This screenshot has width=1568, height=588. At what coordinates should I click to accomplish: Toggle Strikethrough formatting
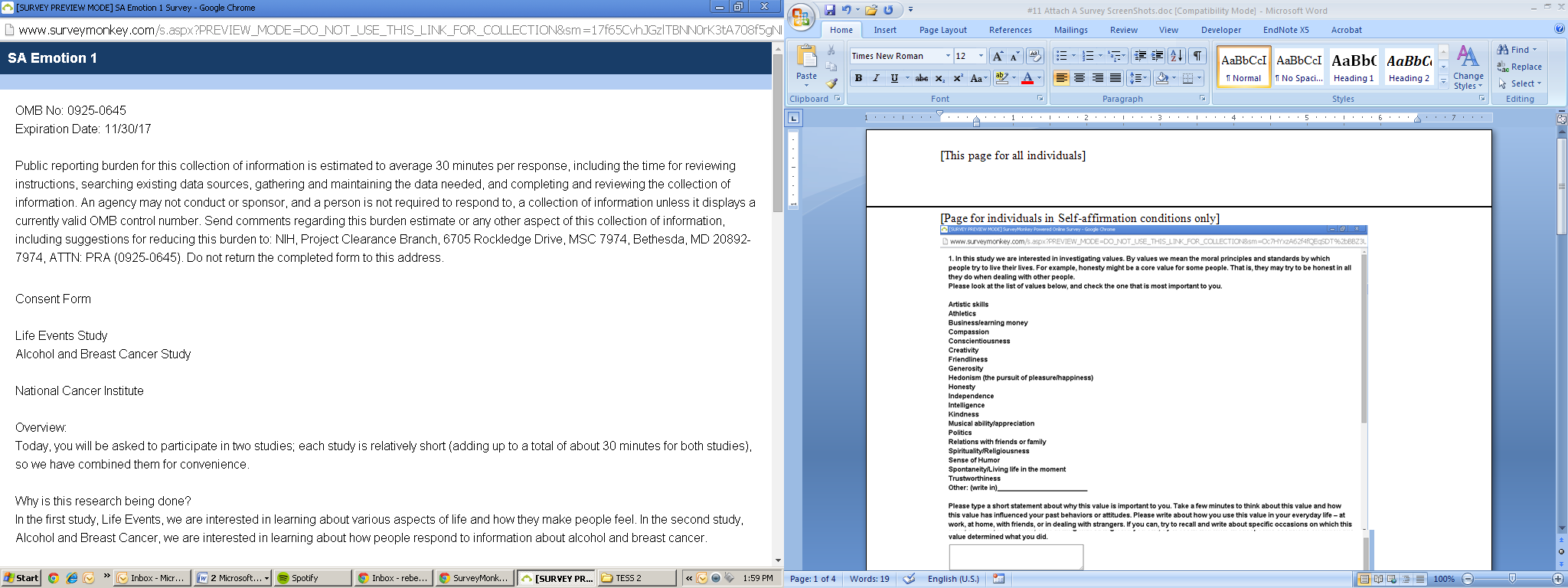tap(922, 78)
